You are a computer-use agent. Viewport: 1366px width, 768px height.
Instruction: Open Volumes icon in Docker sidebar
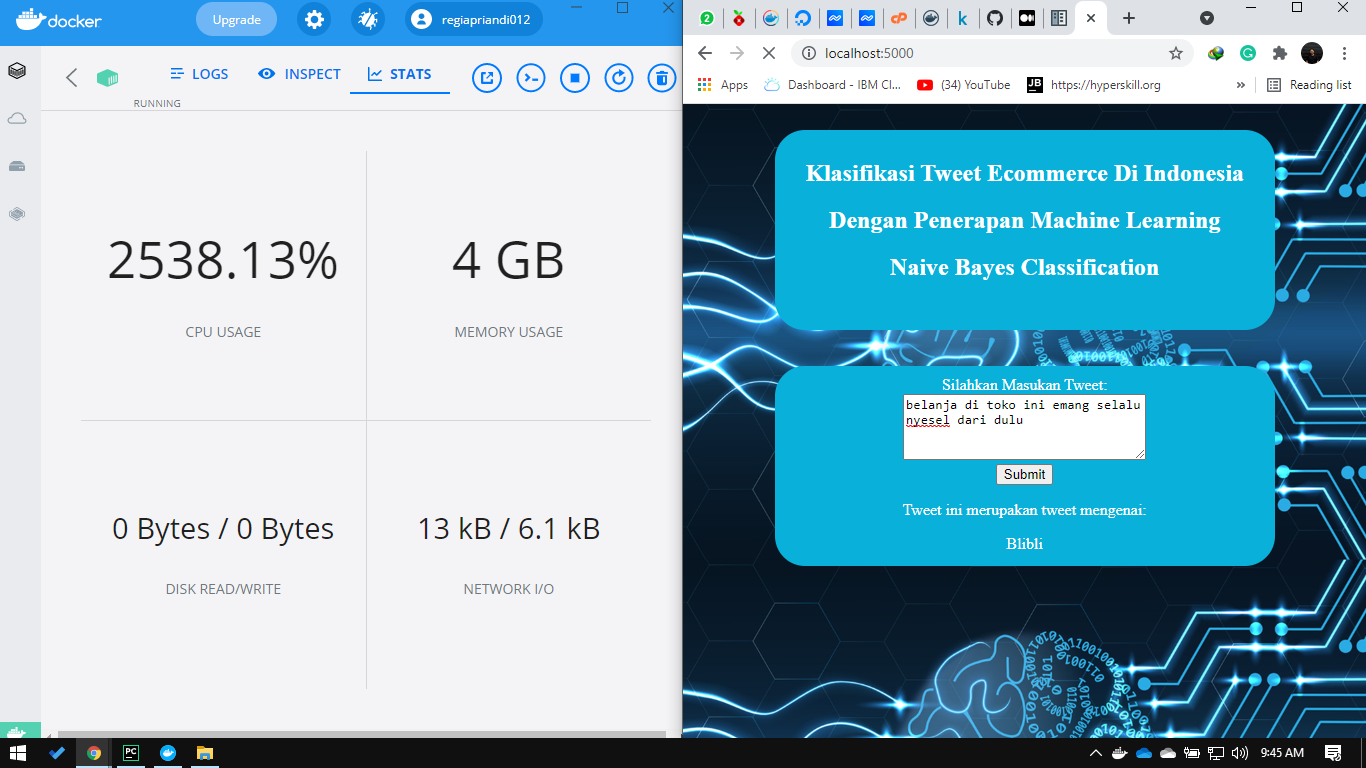[x=17, y=166]
